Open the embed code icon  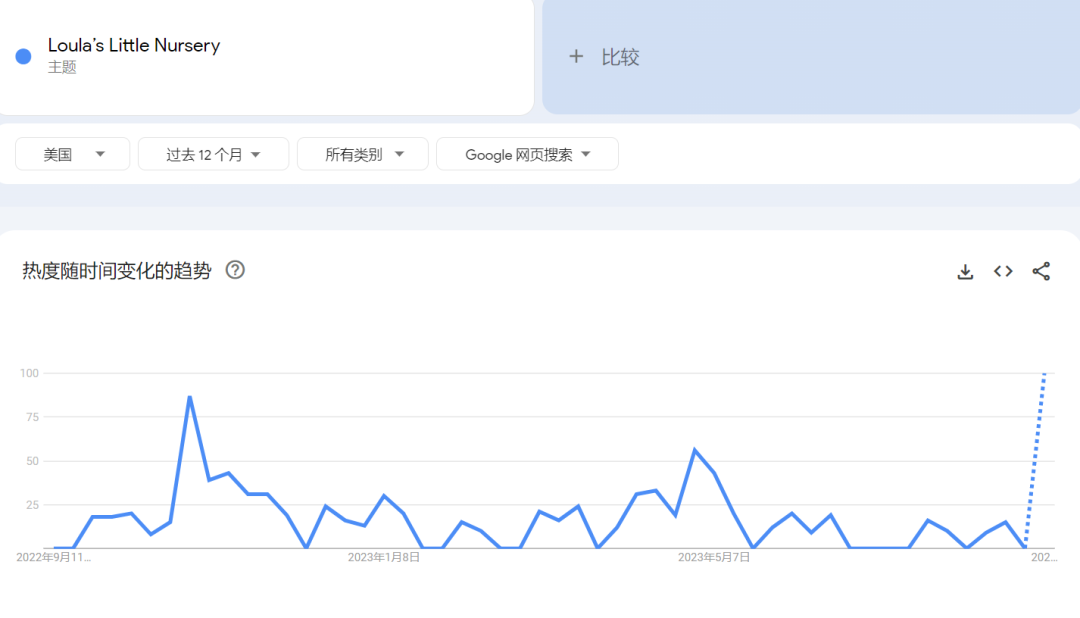coord(1003,271)
